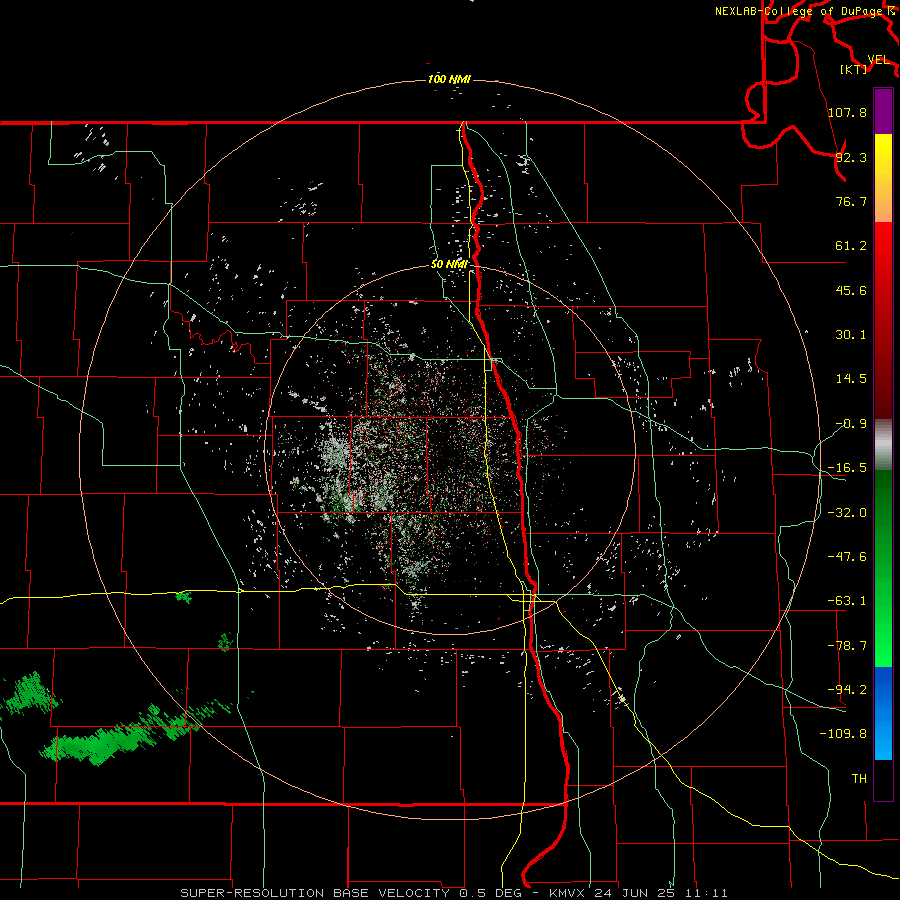Click the -109.8 velocity scale value
Screen dimensions: 900x900
click(843, 734)
